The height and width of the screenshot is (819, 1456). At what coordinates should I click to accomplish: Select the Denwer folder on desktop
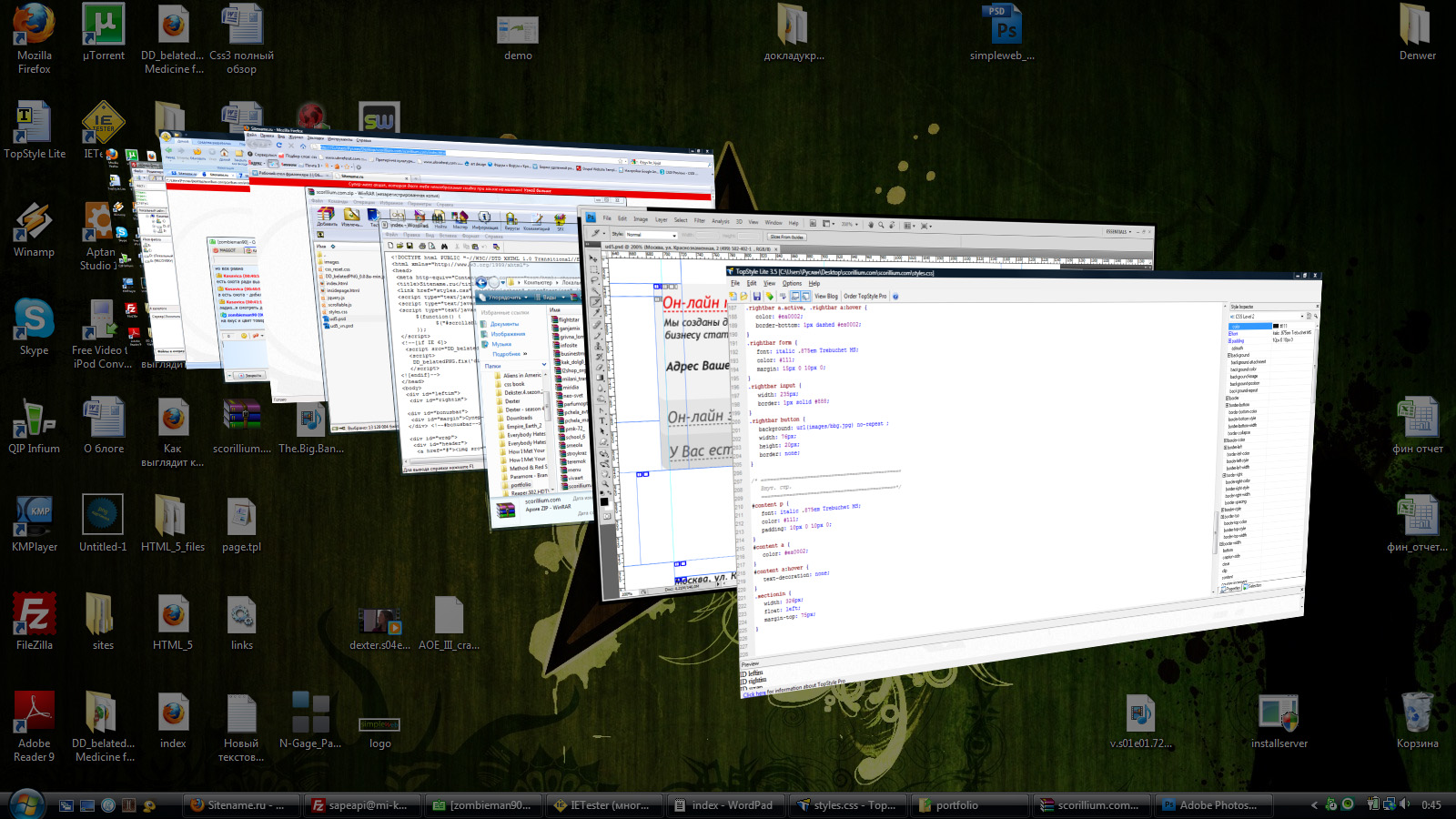[1417, 33]
